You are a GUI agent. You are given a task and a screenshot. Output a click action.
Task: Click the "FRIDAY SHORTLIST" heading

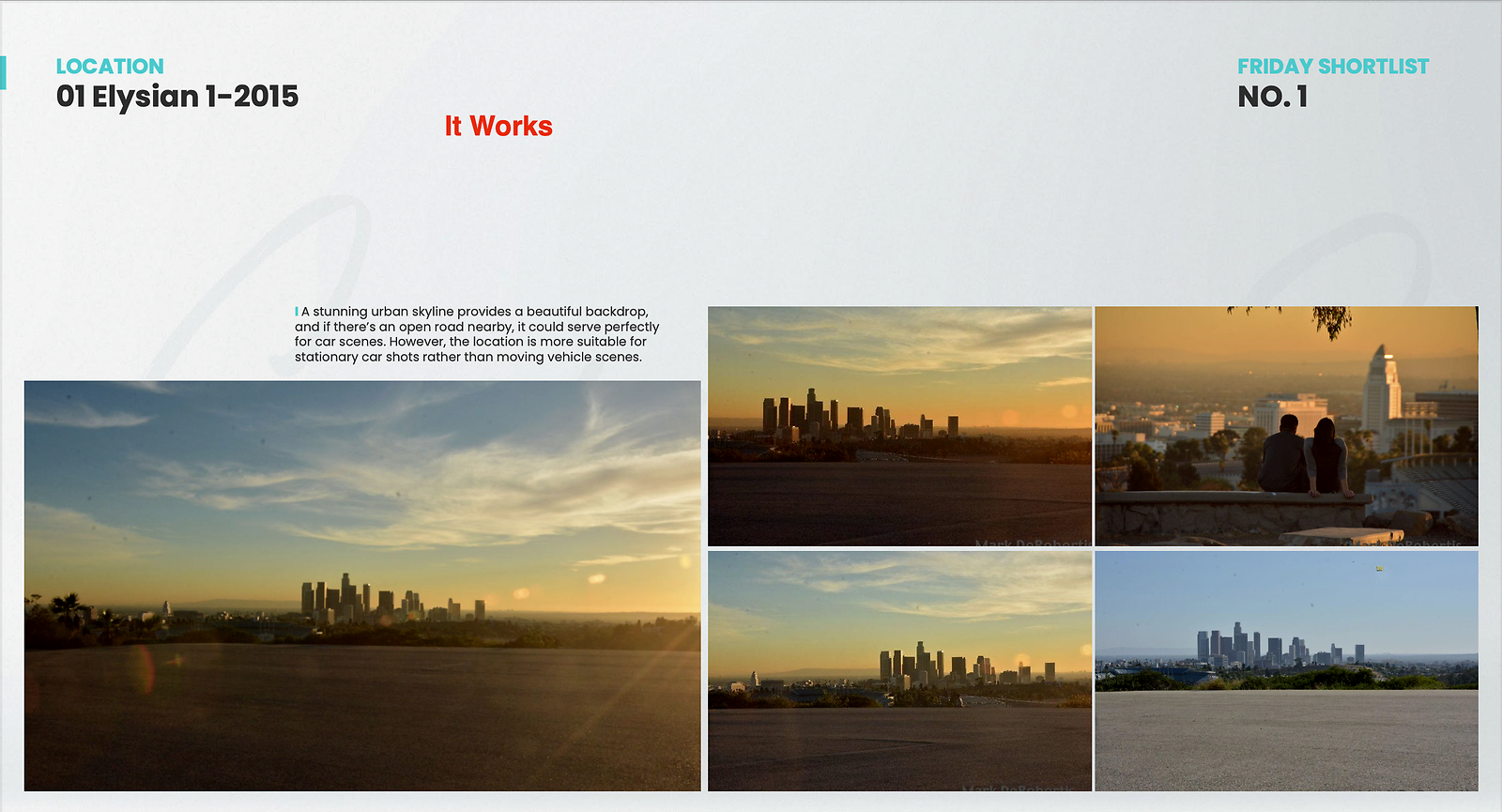pyautogui.click(x=1332, y=67)
